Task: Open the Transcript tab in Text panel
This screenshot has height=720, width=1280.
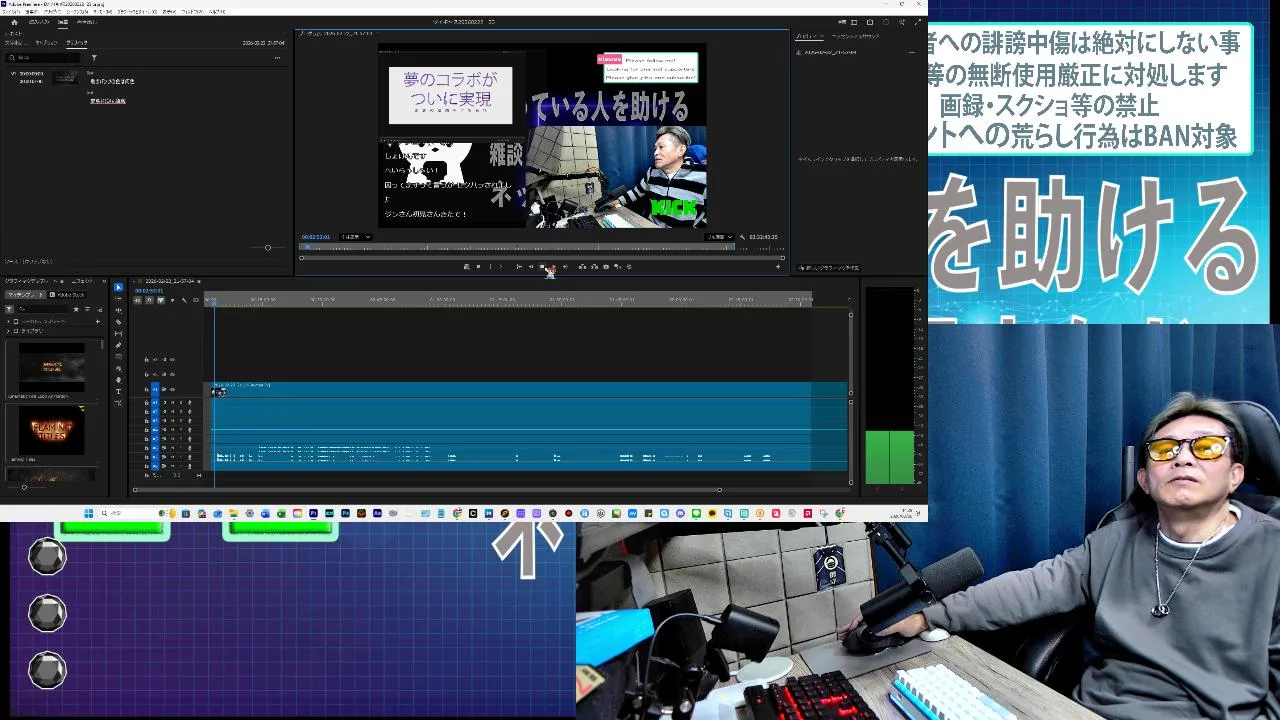Action: 14,43
